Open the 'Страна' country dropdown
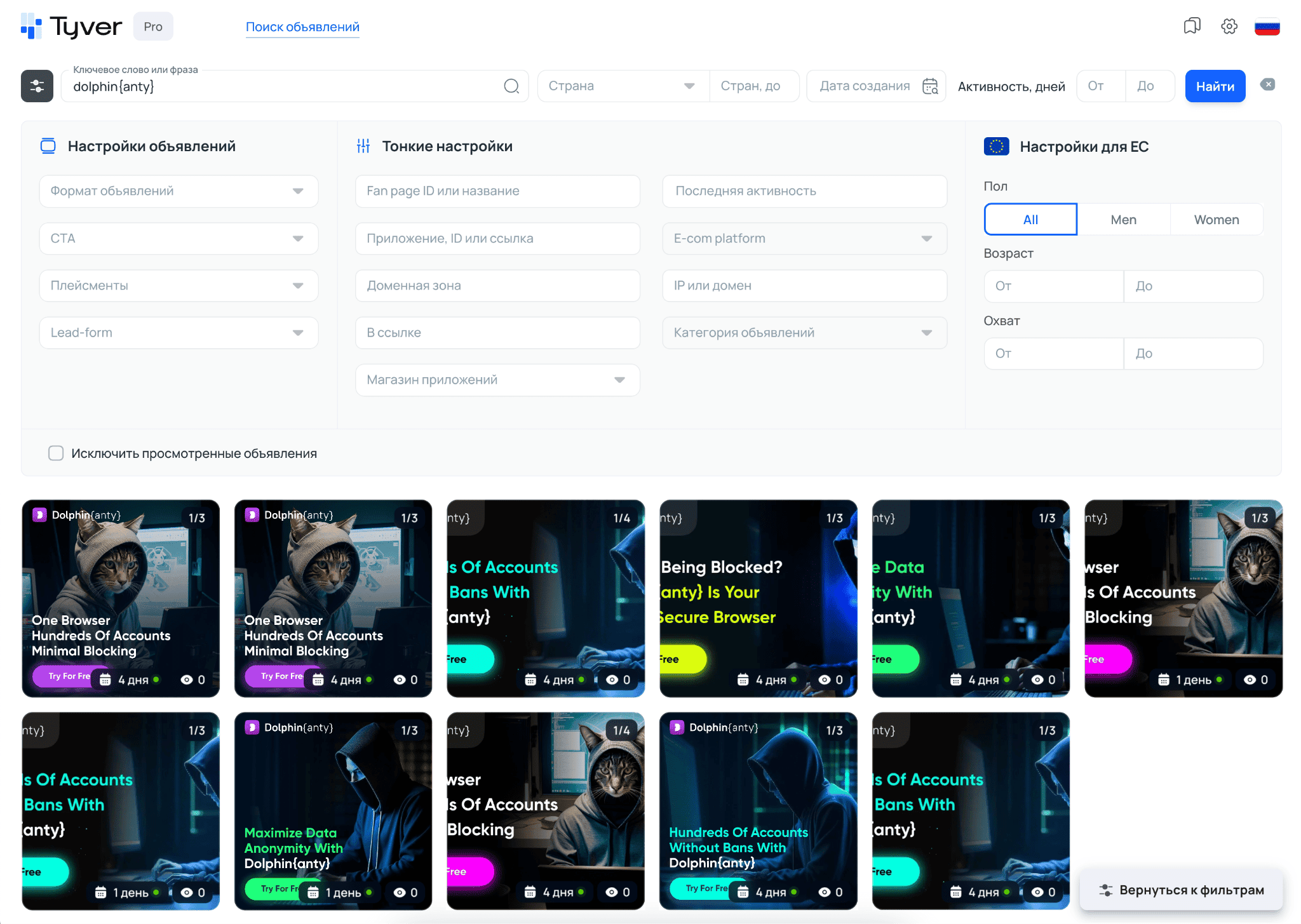The image size is (1301, 924). 623,86
